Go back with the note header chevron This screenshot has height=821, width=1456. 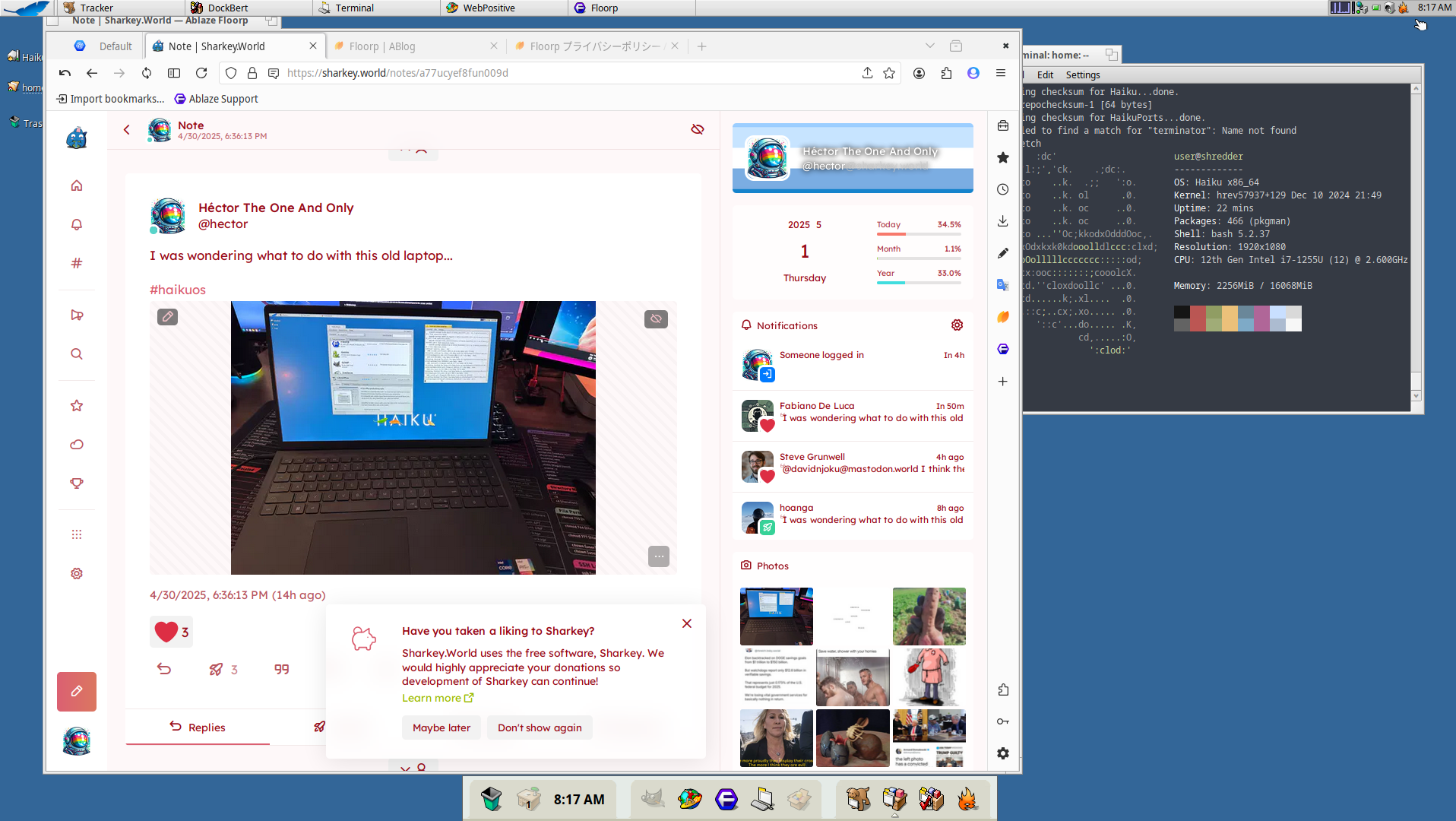tap(127, 130)
